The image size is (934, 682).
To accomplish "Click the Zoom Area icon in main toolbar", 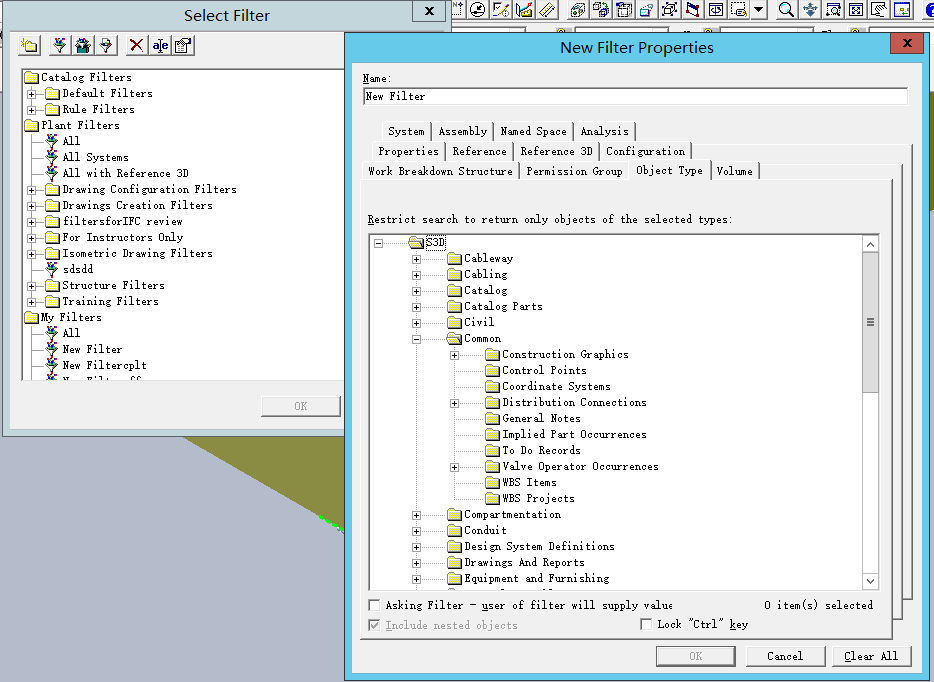I will coord(833,10).
